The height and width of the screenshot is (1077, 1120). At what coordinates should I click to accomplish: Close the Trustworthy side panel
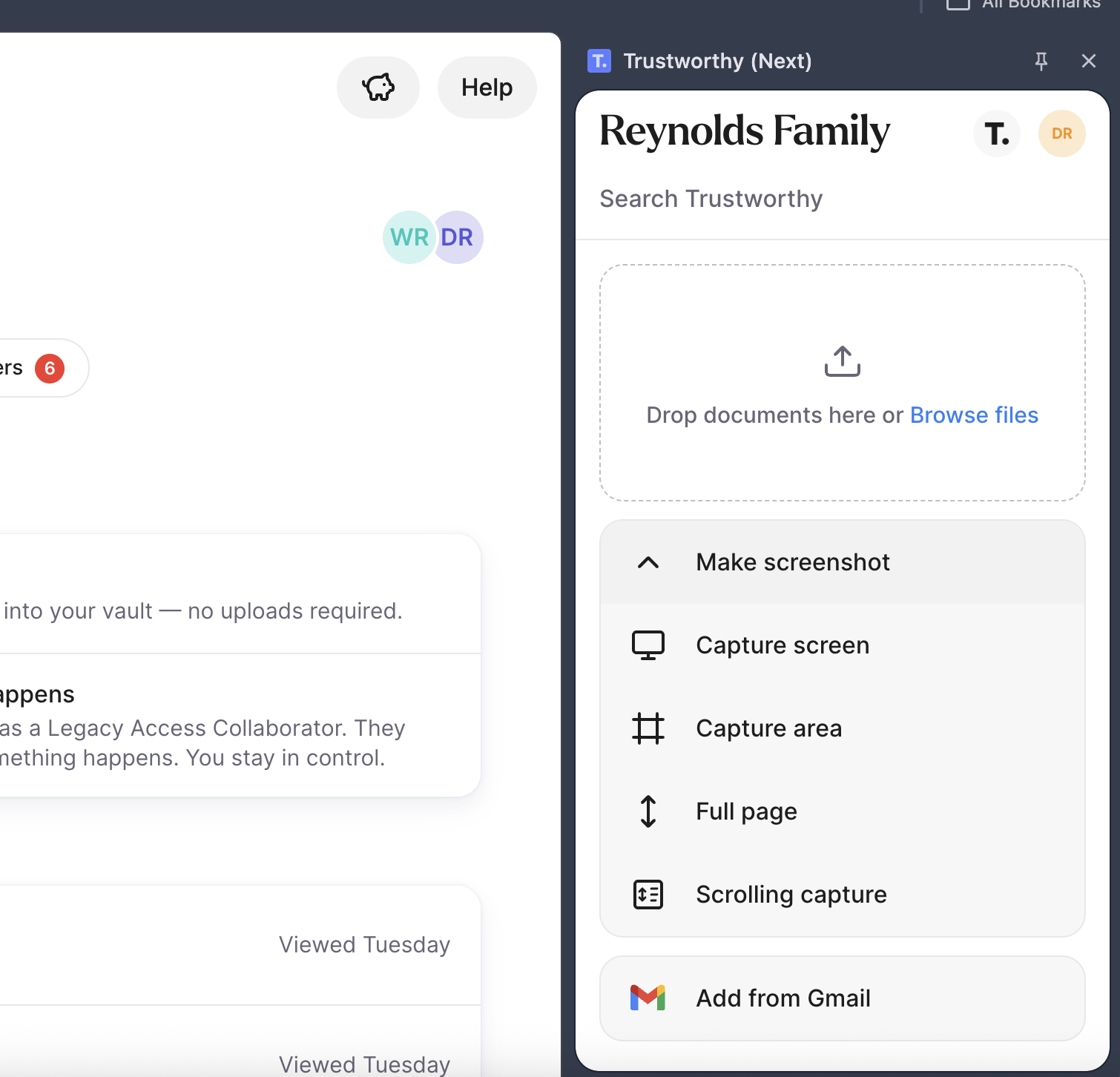point(1088,61)
